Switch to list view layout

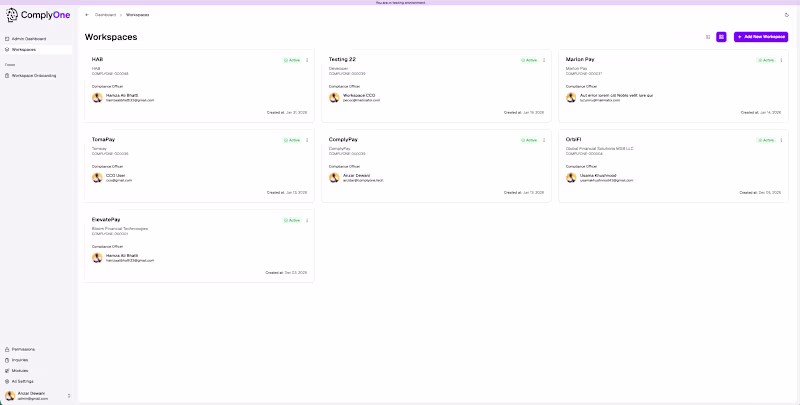click(708, 37)
